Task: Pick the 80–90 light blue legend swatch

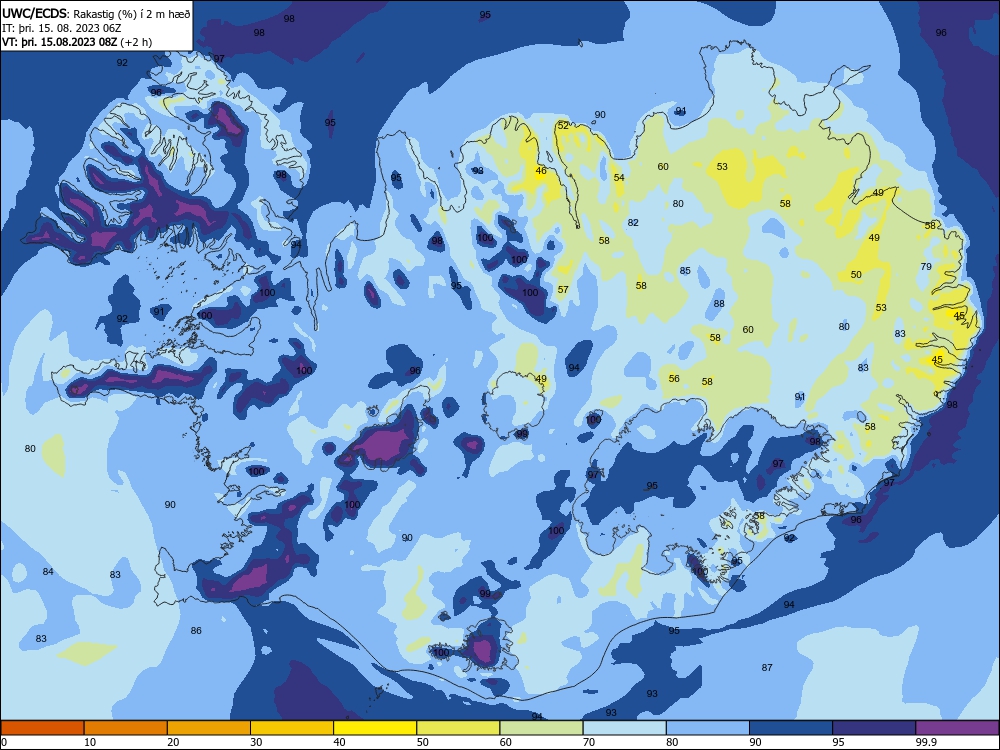Action: point(708,728)
